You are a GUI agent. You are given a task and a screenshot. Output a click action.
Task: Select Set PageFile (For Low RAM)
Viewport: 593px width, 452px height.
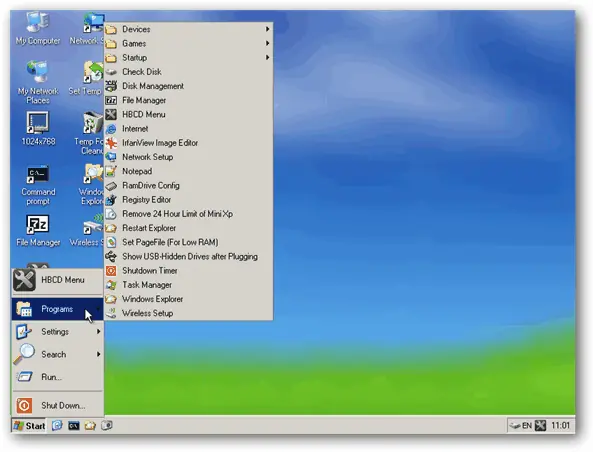[x=188, y=242]
